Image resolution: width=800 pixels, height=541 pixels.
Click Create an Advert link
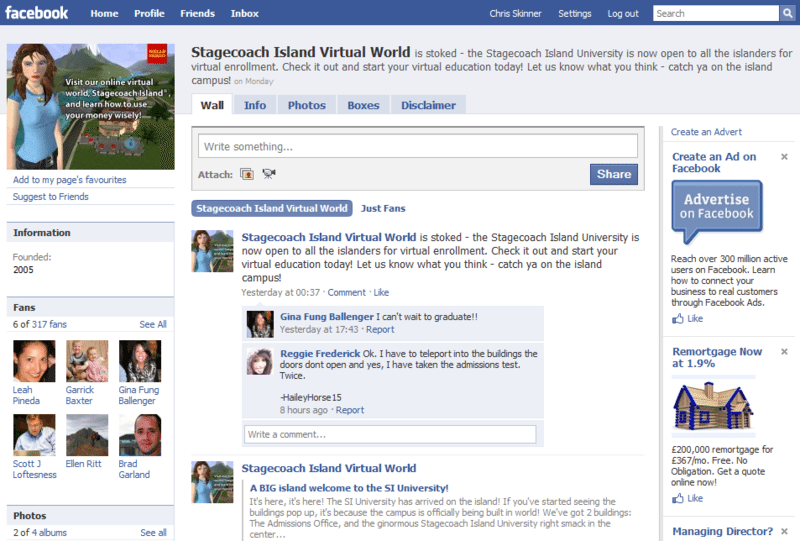coord(706,132)
